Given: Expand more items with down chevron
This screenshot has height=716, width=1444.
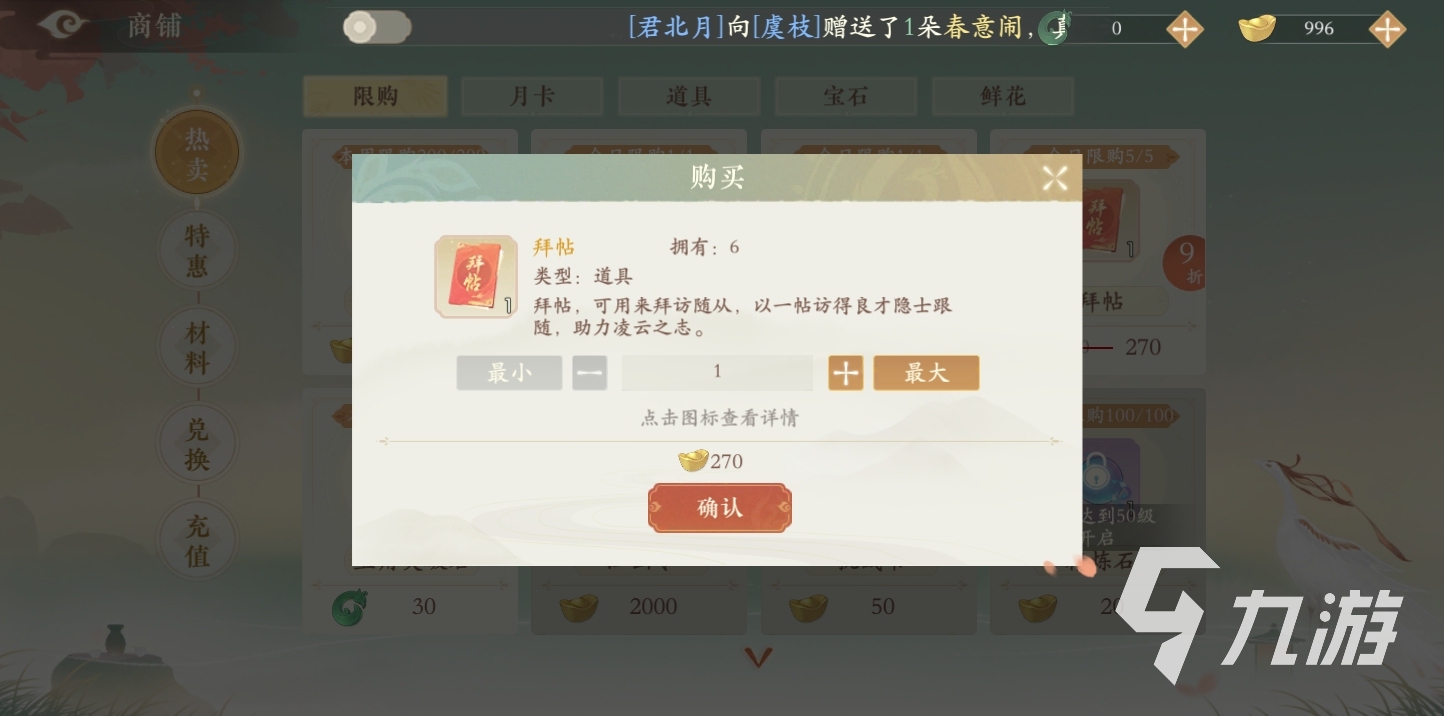Looking at the screenshot, I should [x=759, y=657].
